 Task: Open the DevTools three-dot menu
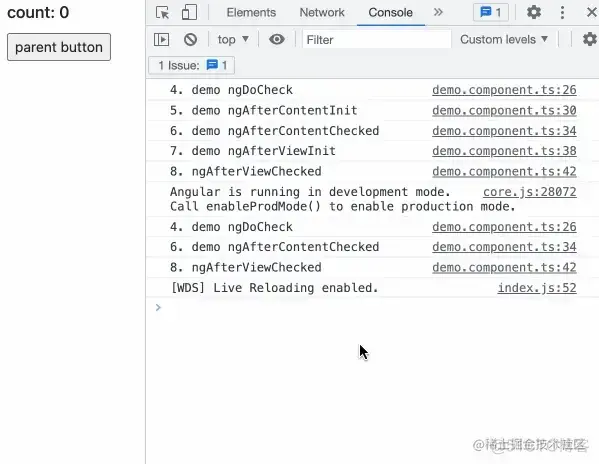pyautogui.click(x=562, y=13)
